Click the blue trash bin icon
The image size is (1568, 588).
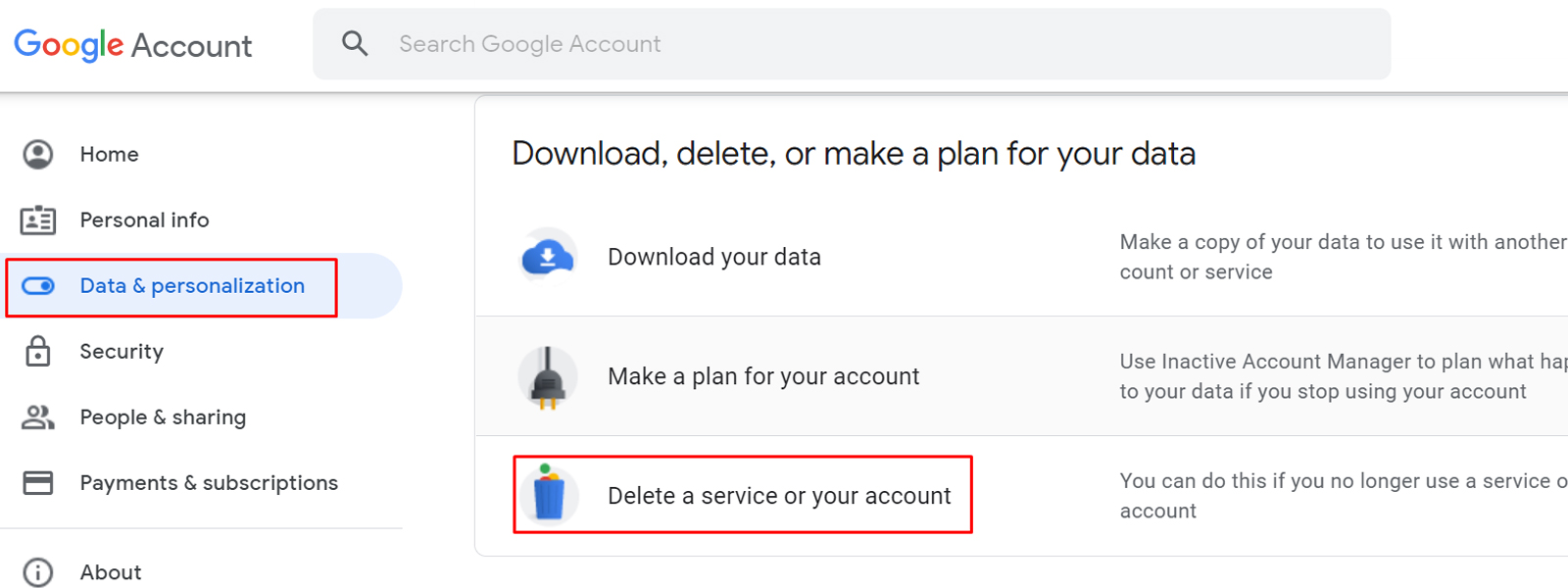(548, 495)
